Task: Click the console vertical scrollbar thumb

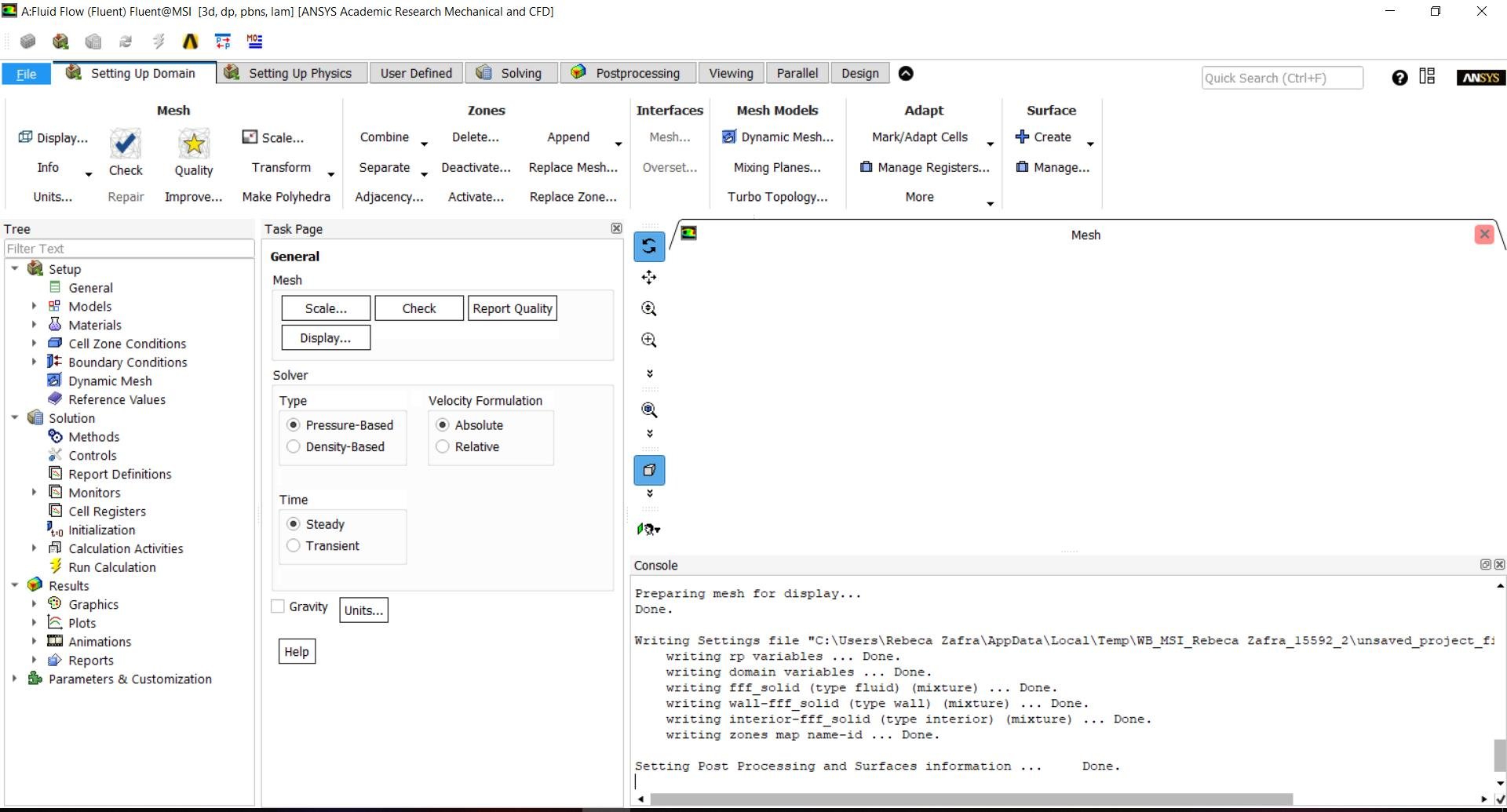Action: pyautogui.click(x=1500, y=756)
